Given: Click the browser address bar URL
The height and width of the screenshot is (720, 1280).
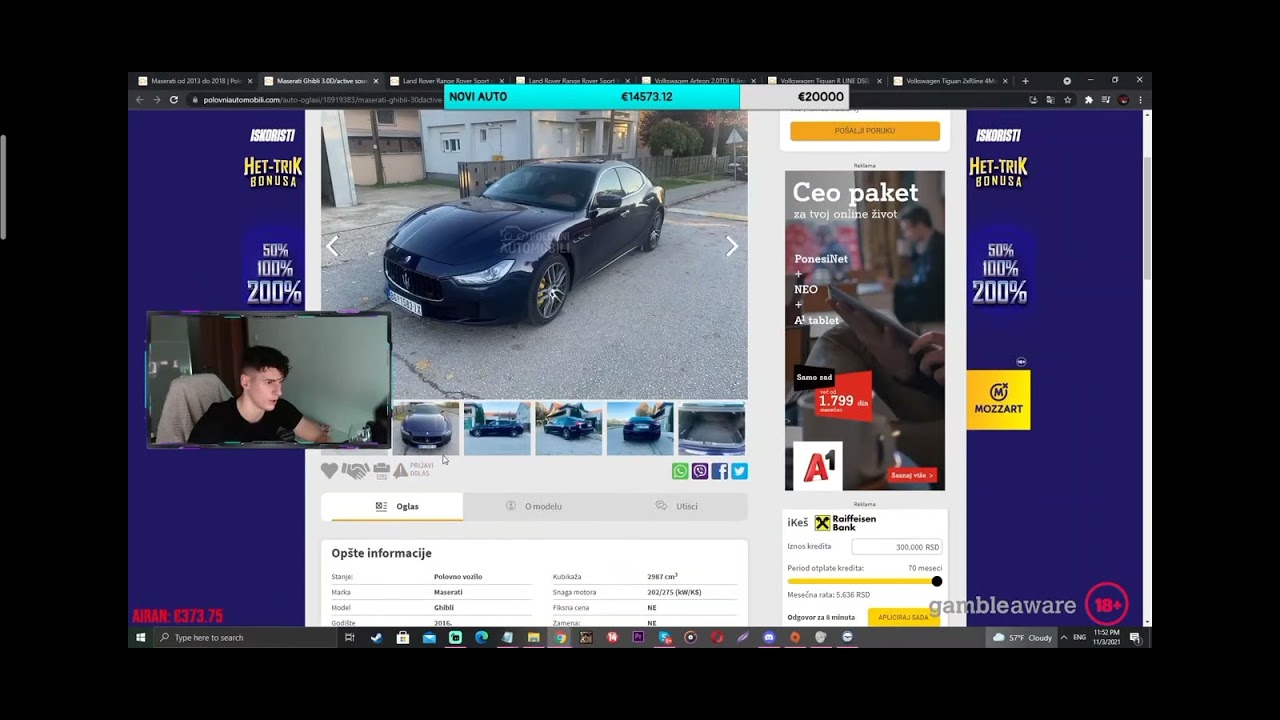Looking at the screenshot, I should pos(325,100).
